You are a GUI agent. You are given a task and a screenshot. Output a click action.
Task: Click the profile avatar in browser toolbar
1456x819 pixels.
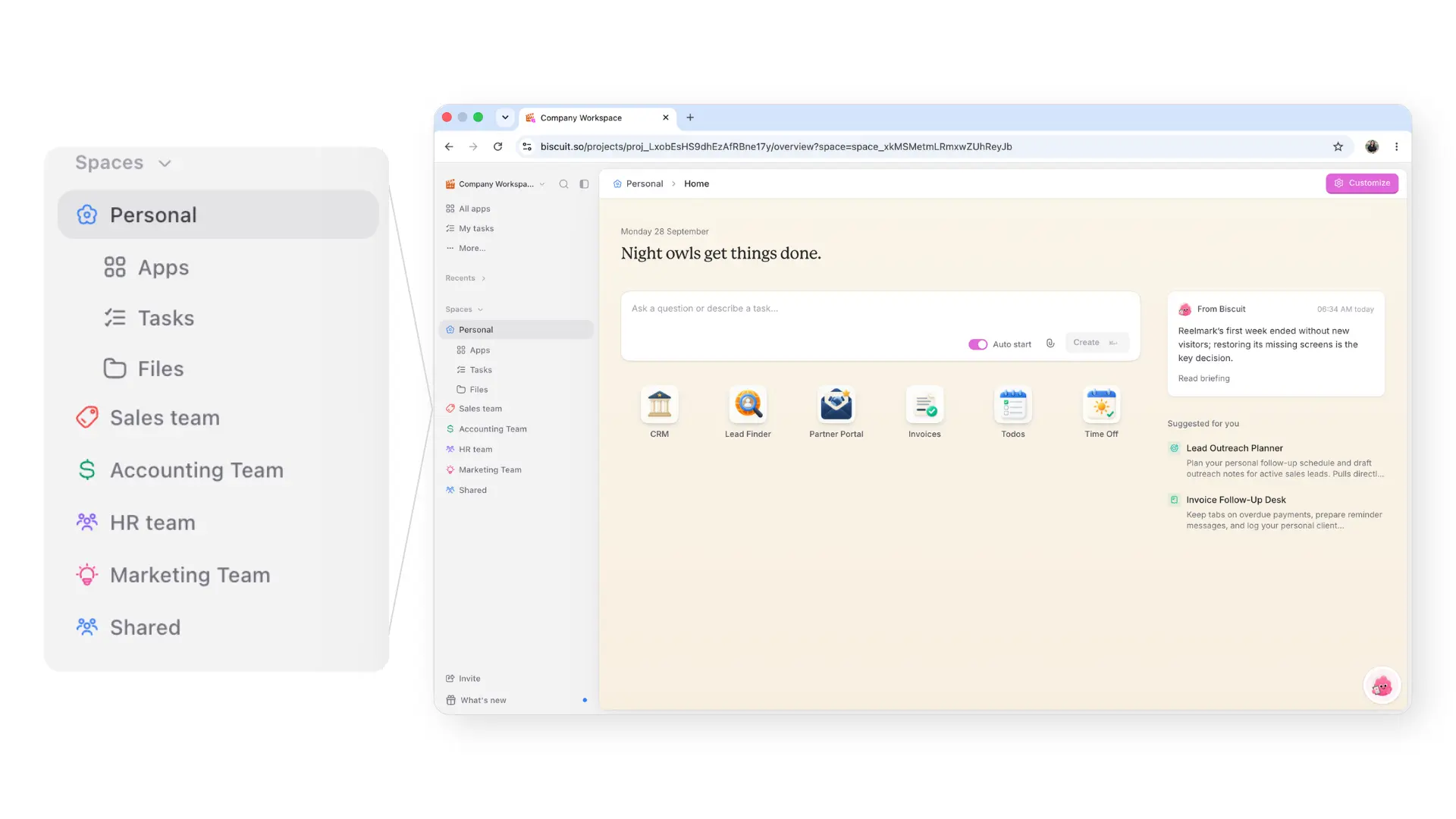click(1372, 146)
